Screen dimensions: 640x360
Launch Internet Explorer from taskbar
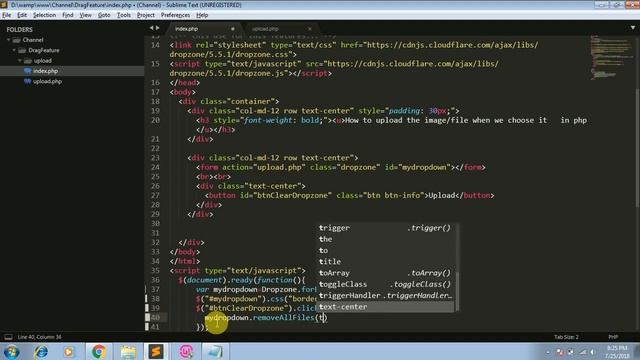[40, 351]
